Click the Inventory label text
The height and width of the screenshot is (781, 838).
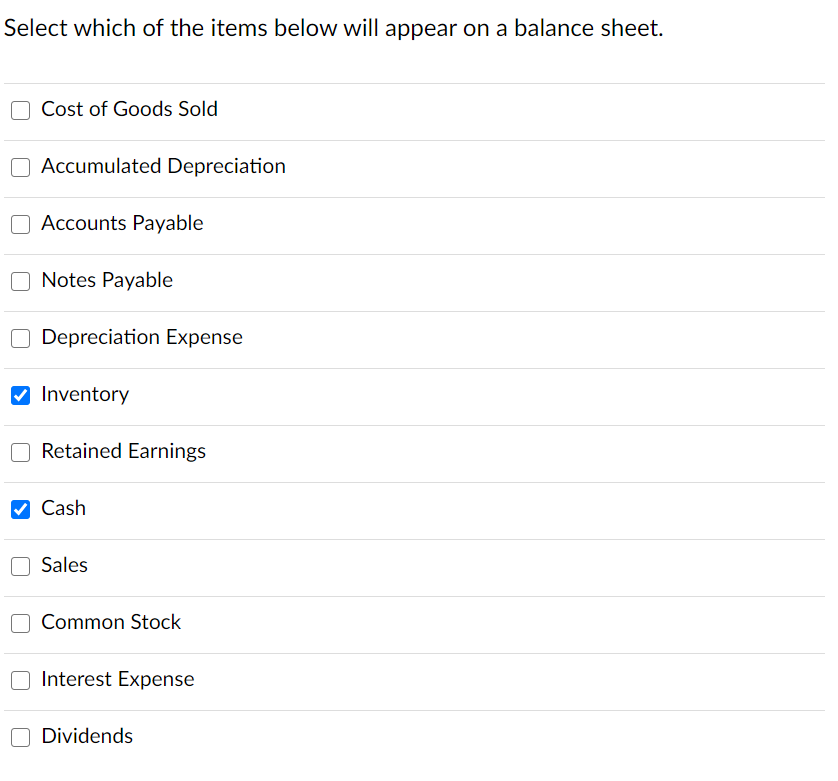(x=85, y=394)
